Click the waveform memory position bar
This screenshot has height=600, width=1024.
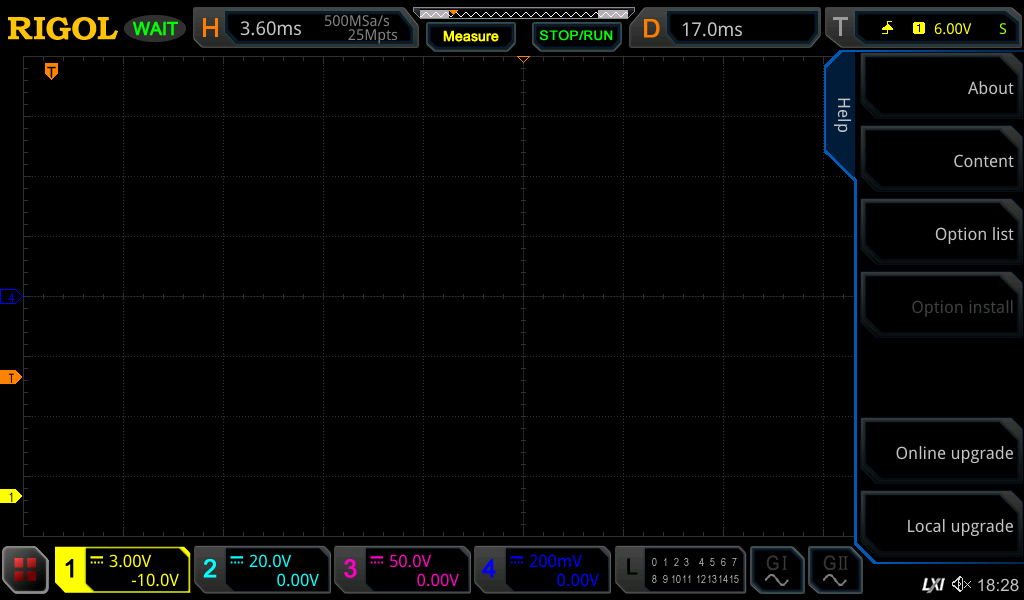pos(522,13)
